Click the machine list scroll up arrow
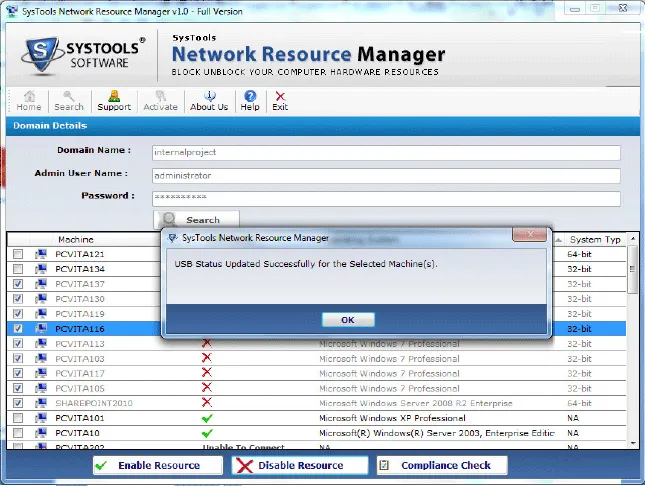Screen dimensions: 645x486 [633, 239]
